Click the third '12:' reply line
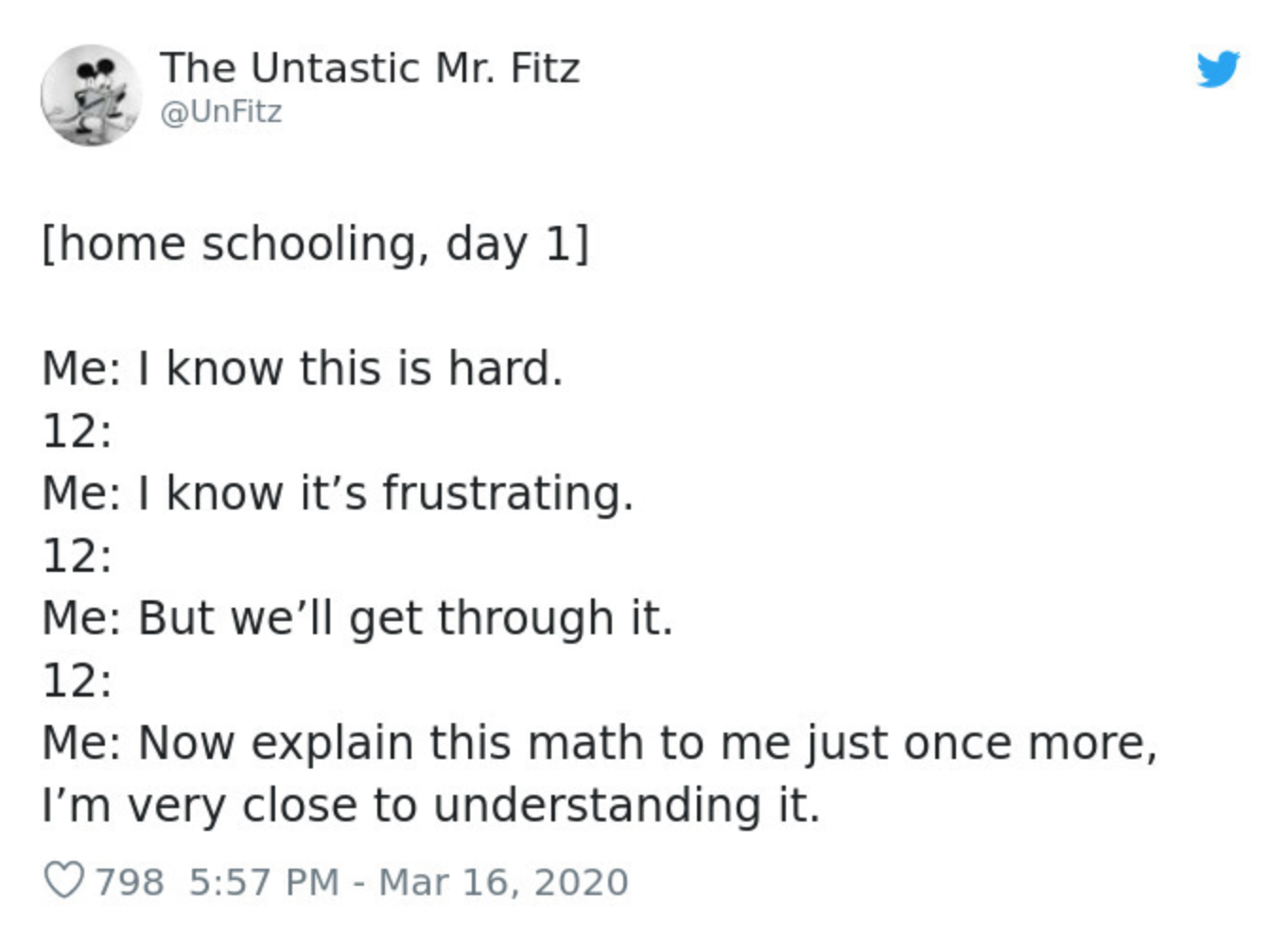 (x=78, y=681)
